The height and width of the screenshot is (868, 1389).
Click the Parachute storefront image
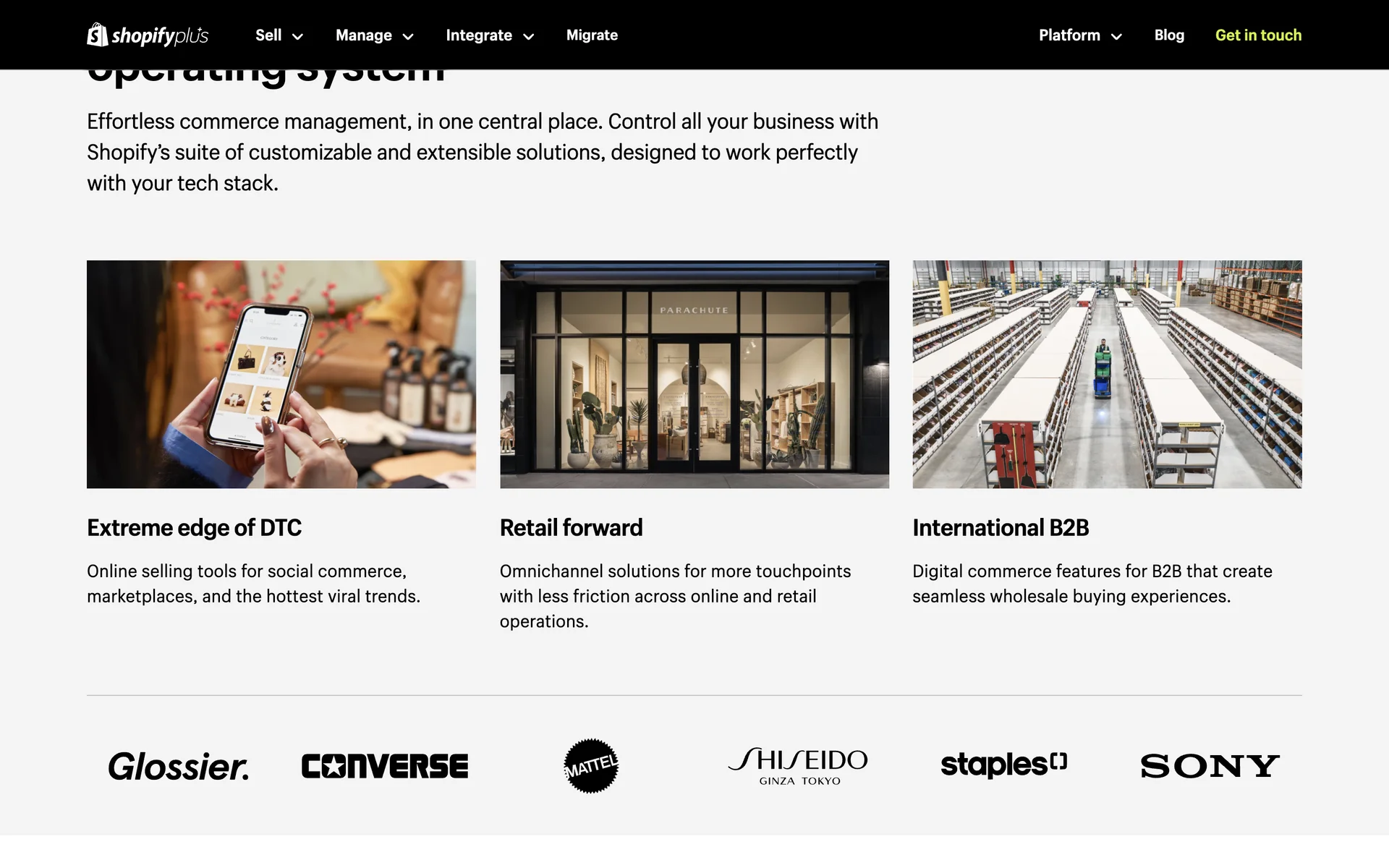coord(694,374)
